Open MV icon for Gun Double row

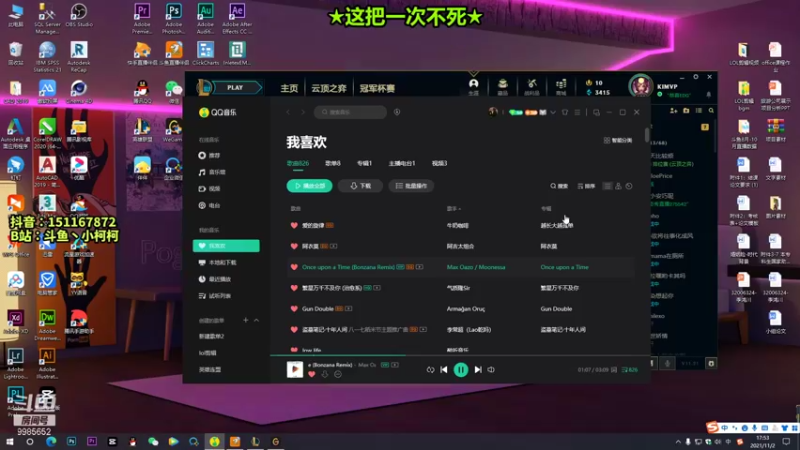[x=348, y=309]
